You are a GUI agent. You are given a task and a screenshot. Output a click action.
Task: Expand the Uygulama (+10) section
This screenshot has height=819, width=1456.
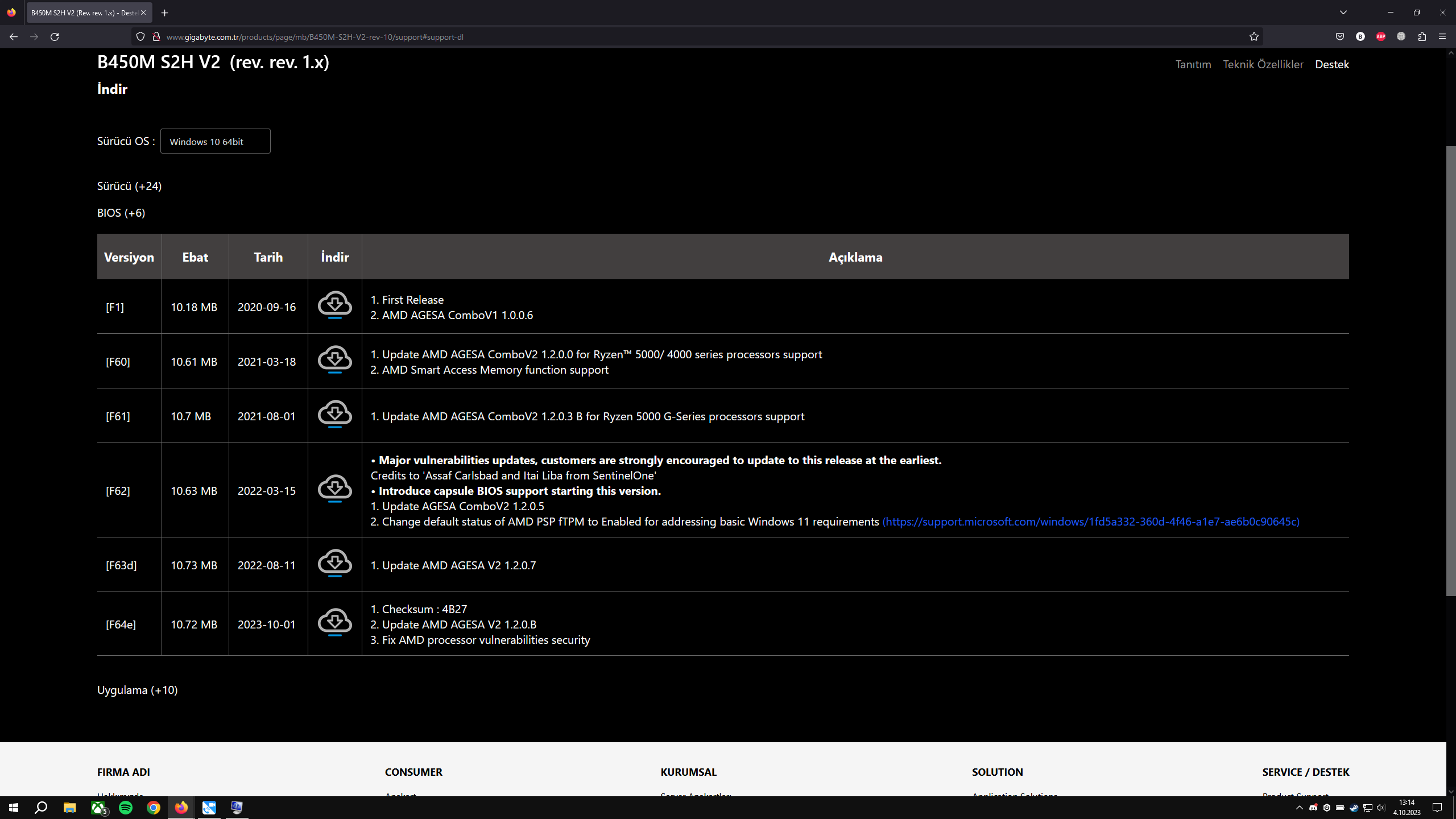(137, 690)
